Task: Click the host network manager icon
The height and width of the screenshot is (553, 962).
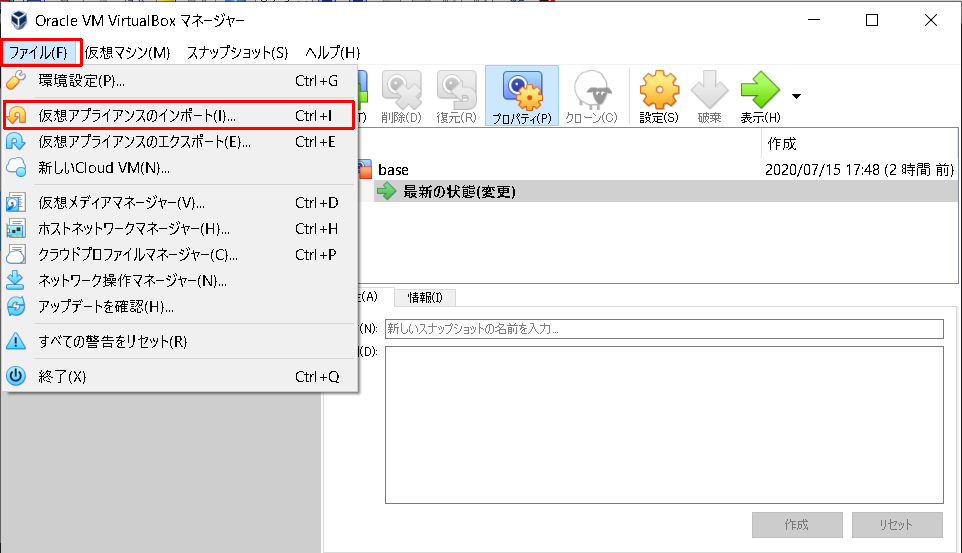Action: click(x=16, y=228)
